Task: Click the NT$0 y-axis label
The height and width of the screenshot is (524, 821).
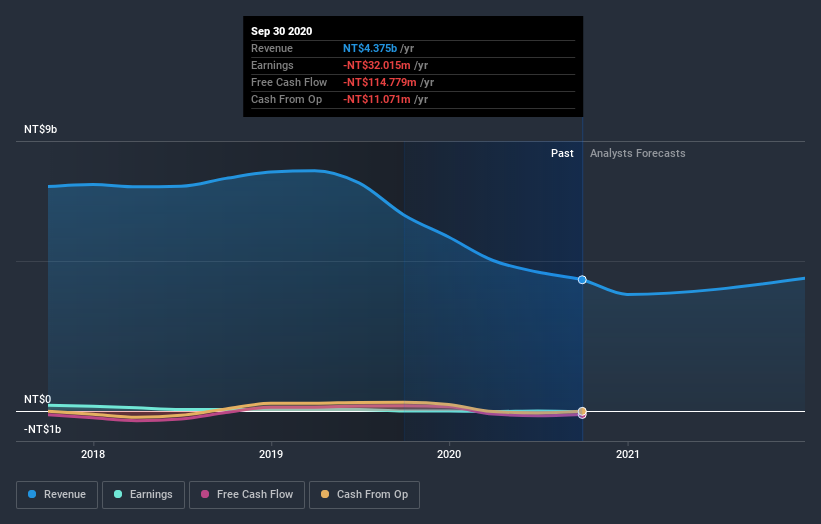Action: (37, 399)
